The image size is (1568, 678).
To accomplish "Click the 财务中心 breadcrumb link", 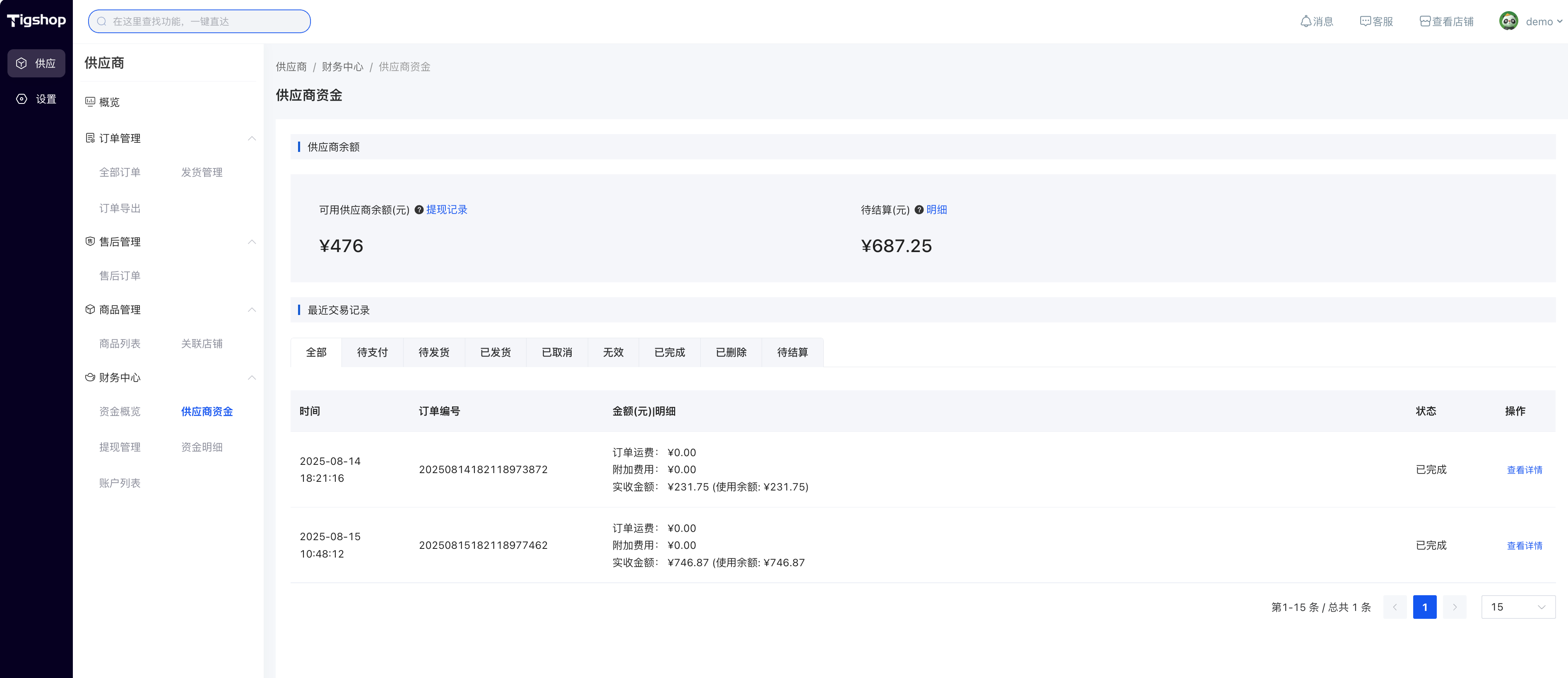I will point(342,67).
